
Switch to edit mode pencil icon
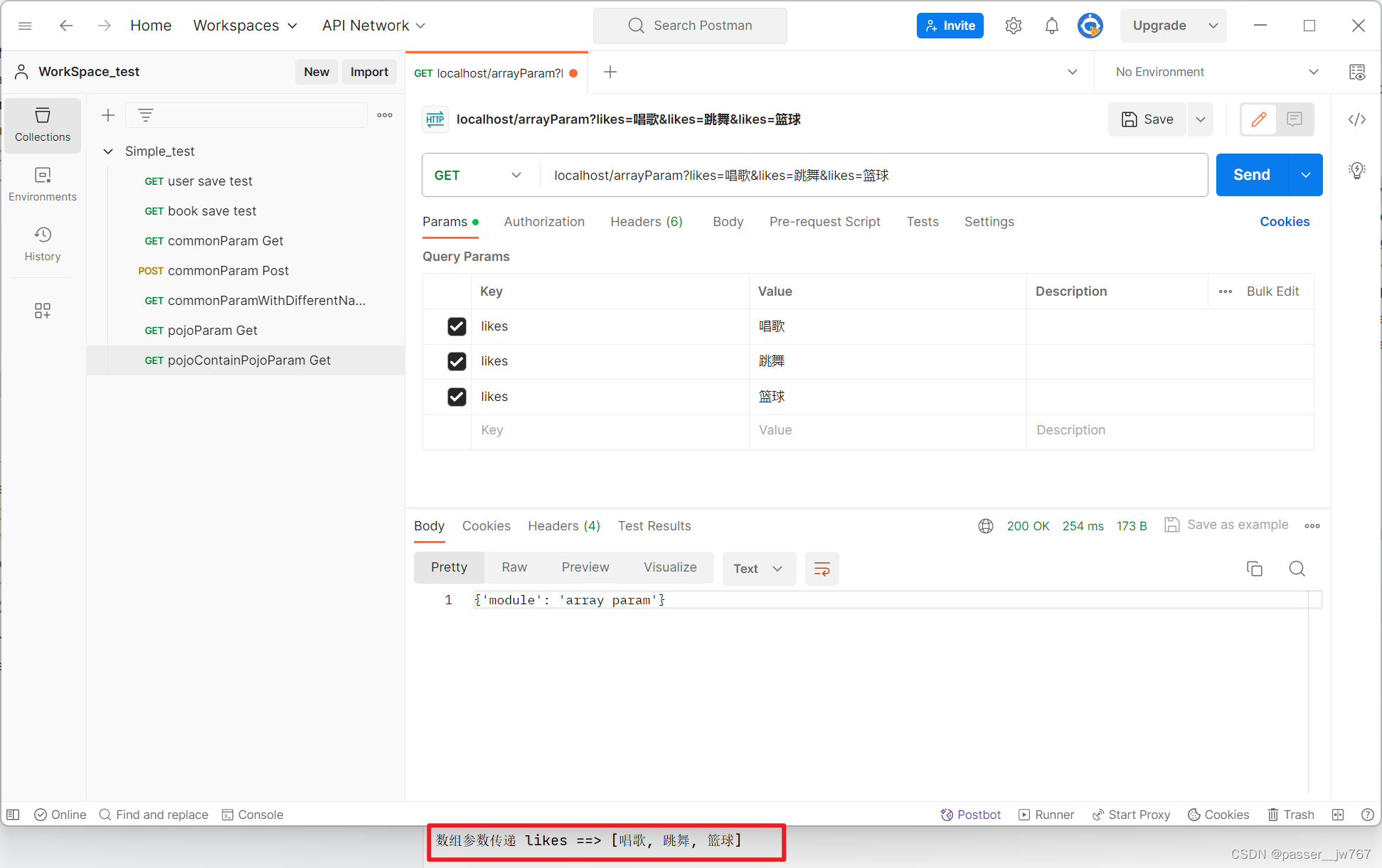coord(1259,119)
